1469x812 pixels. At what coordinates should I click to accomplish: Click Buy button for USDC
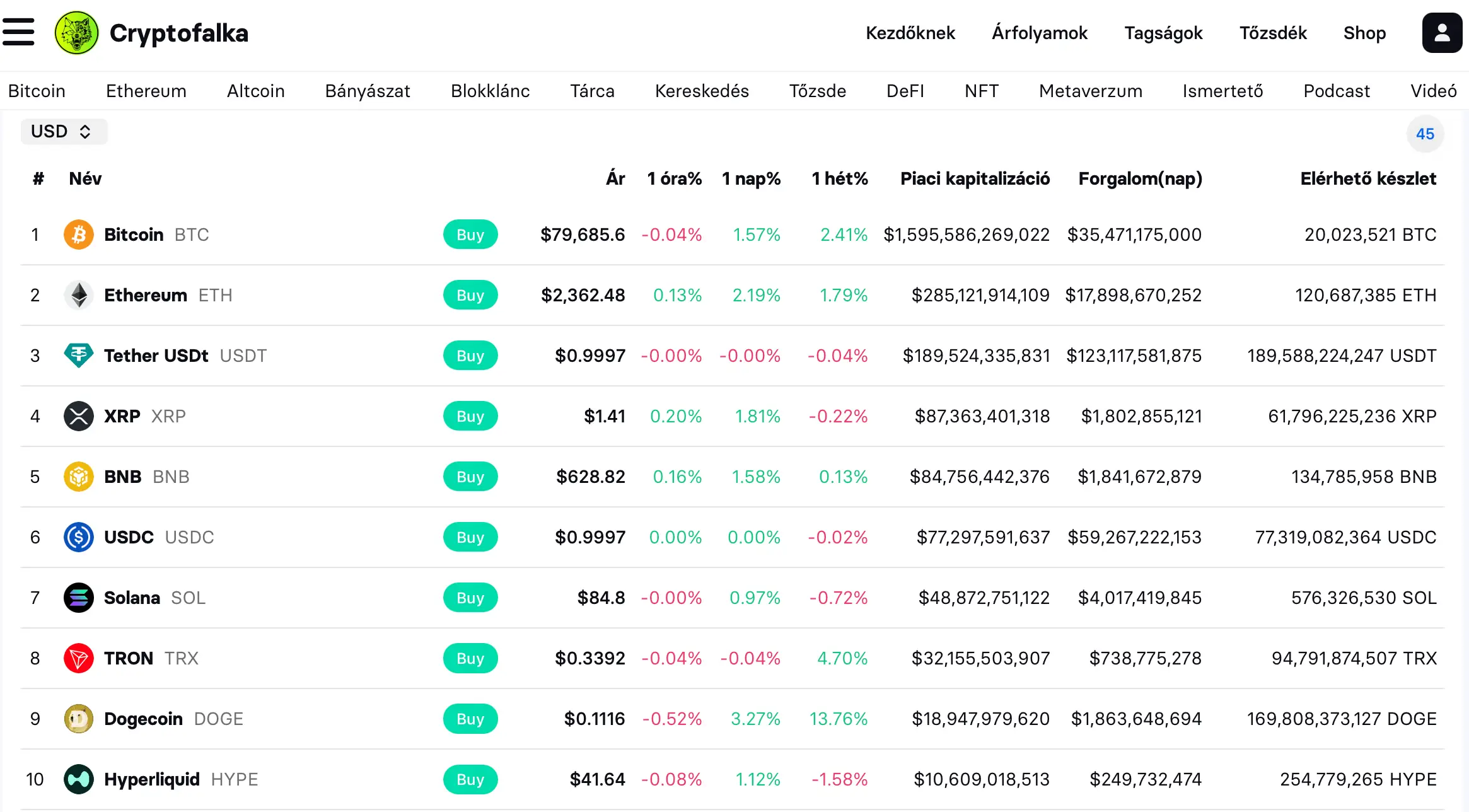(x=470, y=537)
